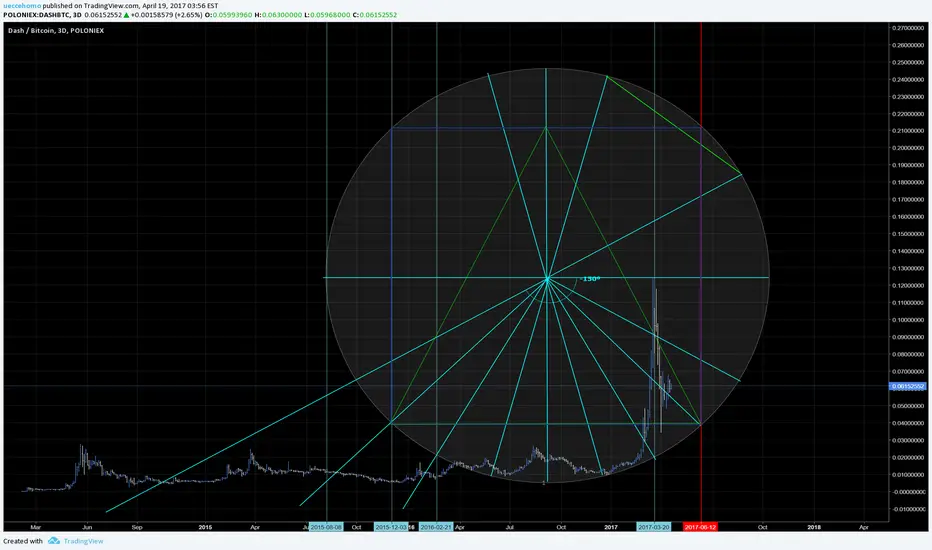This screenshot has width=932, height=550.
Task: Click the change value +0.00158579 (+2.65%)
Action: coord(166,15)
